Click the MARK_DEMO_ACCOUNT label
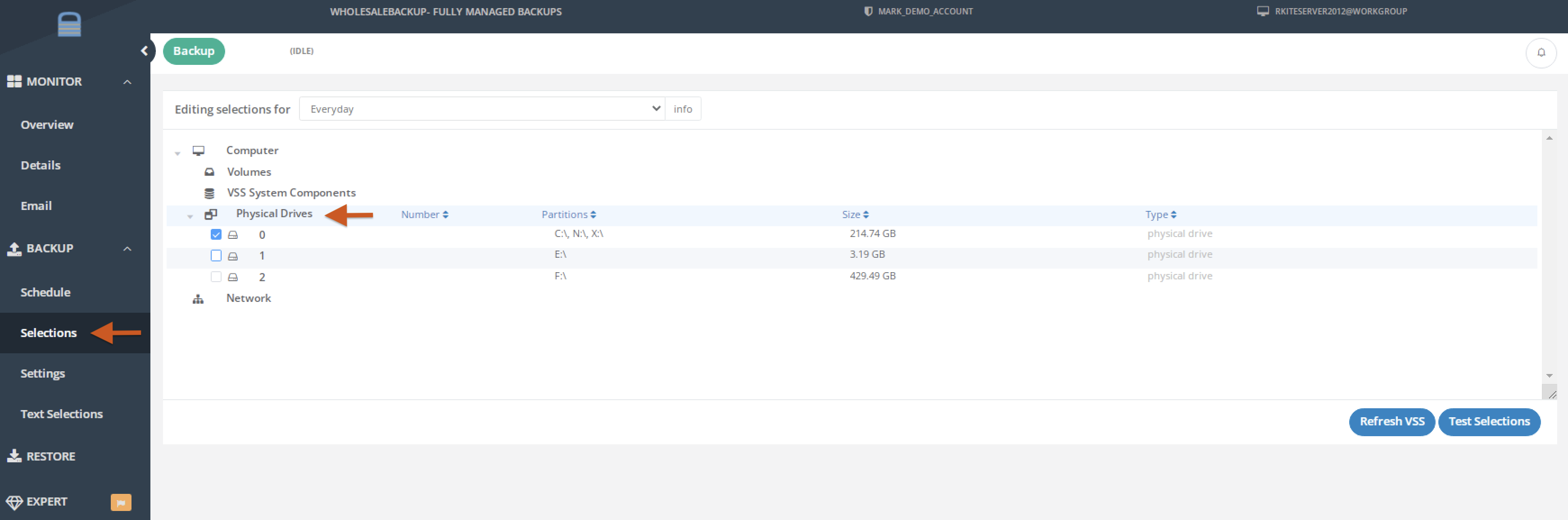Image resolution: width=1568 pixels, height=520 pixels. (925, 11)
